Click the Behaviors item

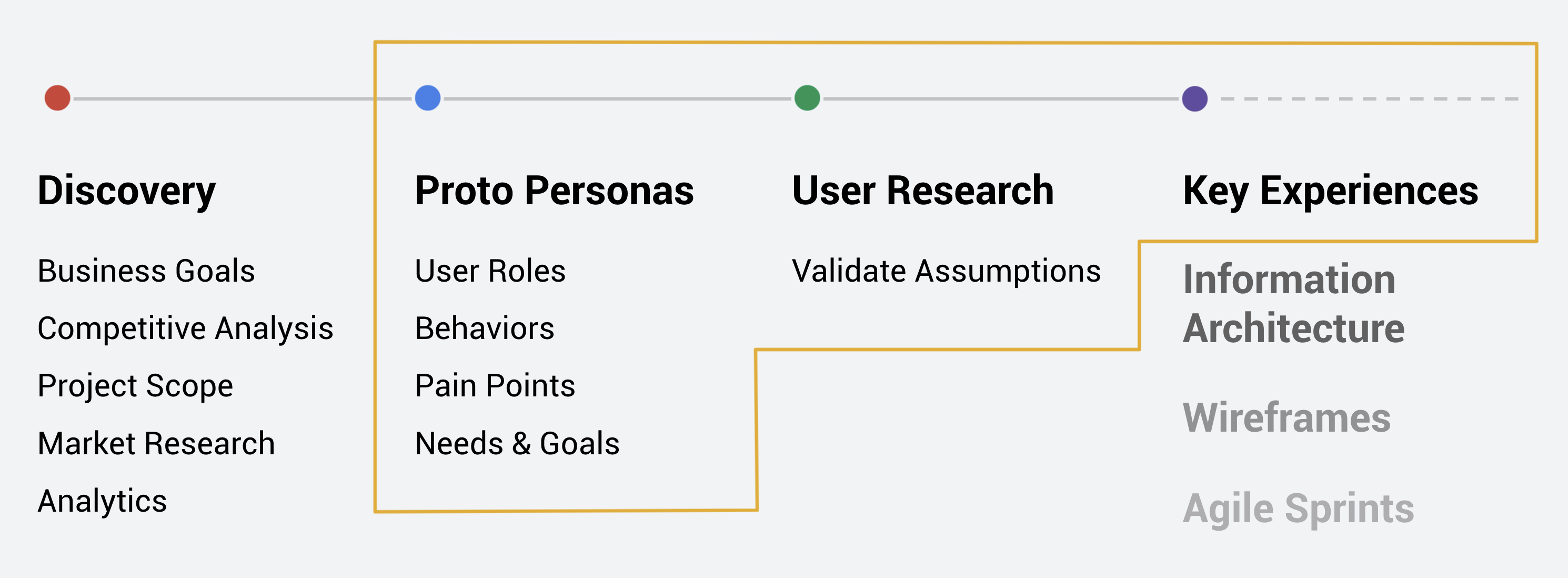[485, 328]
